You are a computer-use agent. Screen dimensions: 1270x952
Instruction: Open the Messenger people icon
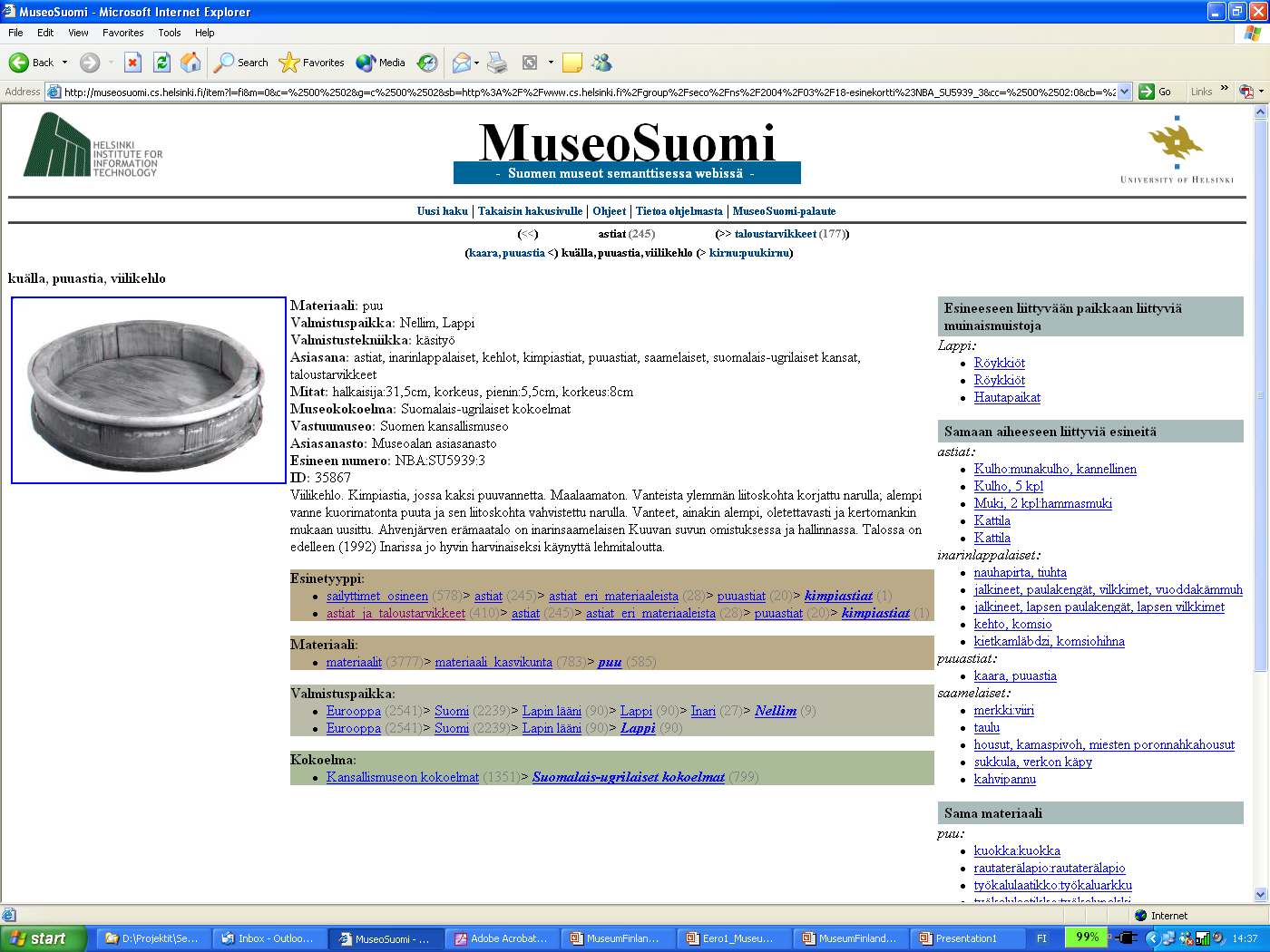click(601, 63)
